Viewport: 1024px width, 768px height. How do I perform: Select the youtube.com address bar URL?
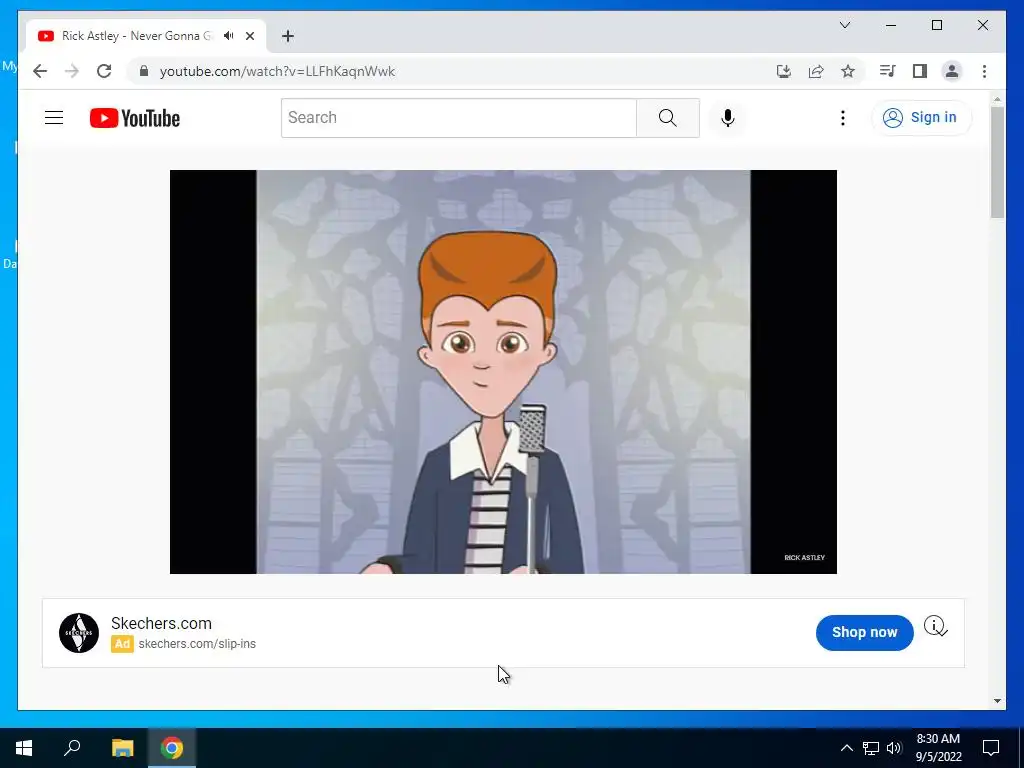278,71
